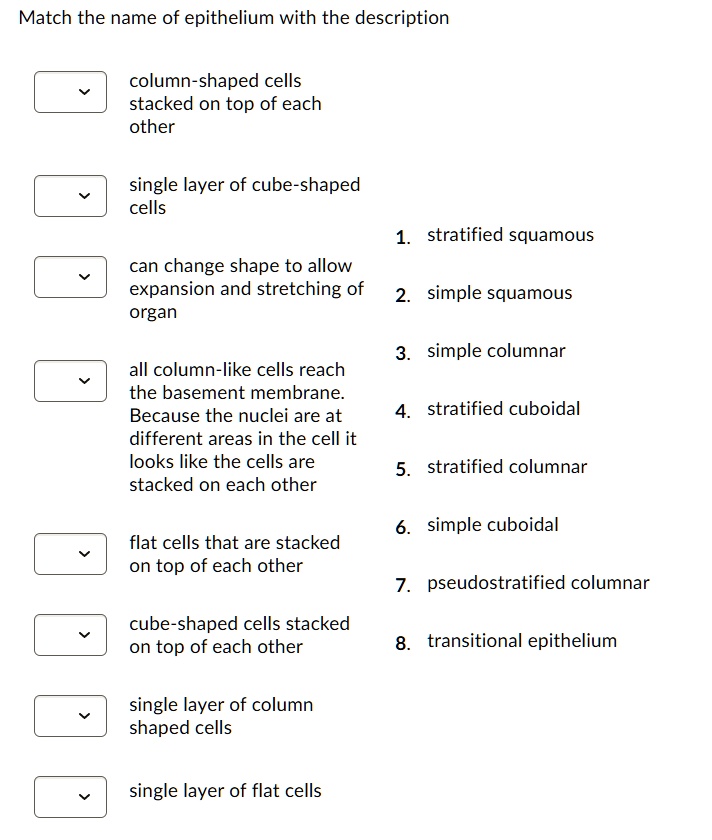Click the number 1 beside stratified squamous
Viewport: 712px width, 840px height.
[402, 236]
